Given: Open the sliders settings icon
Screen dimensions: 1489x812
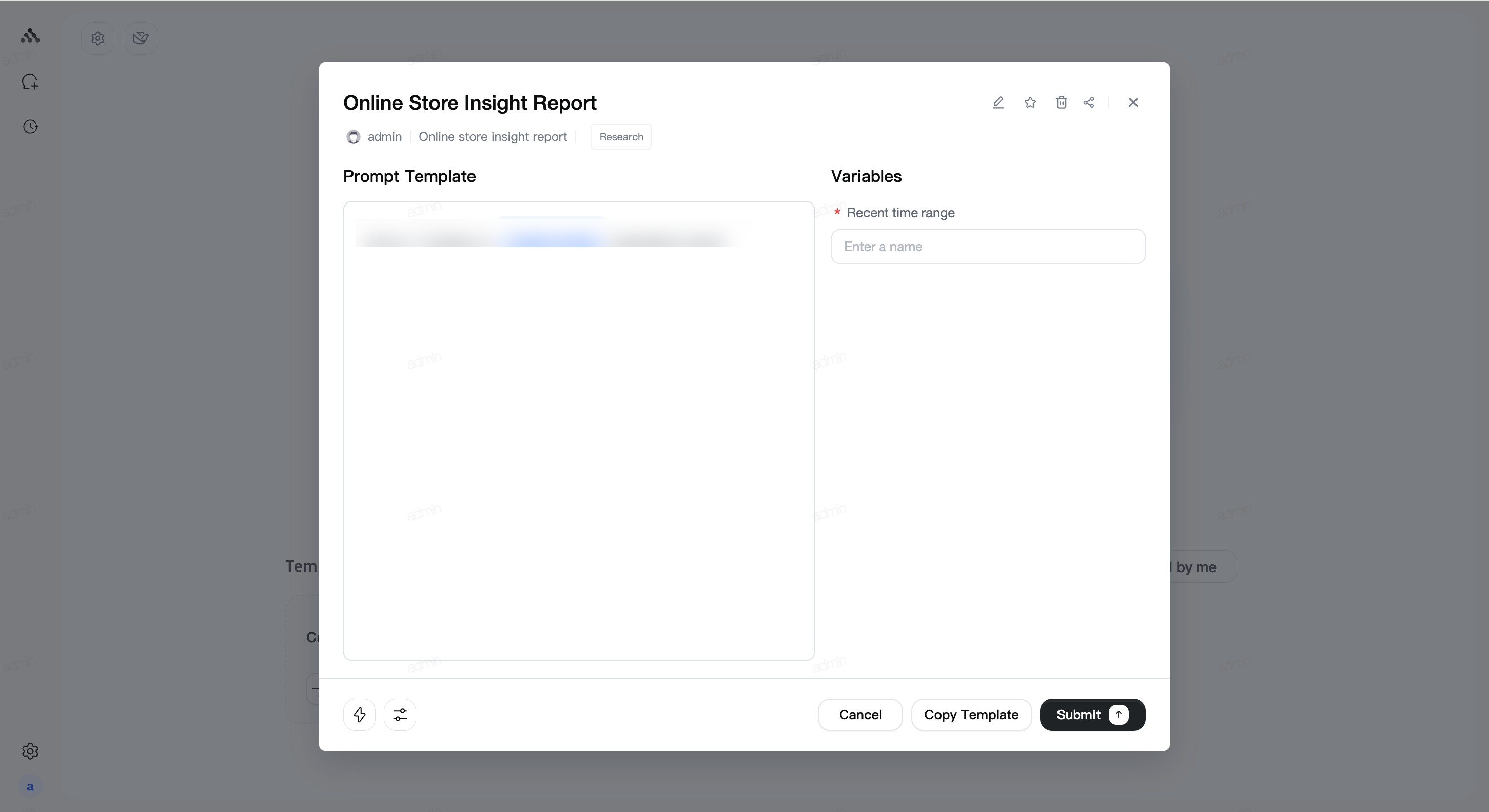Looking at the screenshot, I should coord(400,714).
